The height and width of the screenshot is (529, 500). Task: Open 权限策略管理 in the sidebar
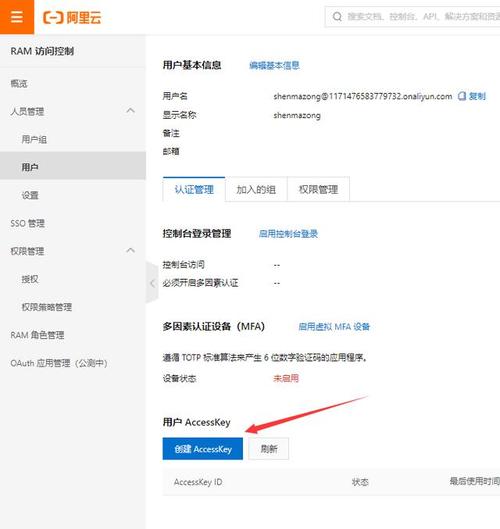click(47, 307)
